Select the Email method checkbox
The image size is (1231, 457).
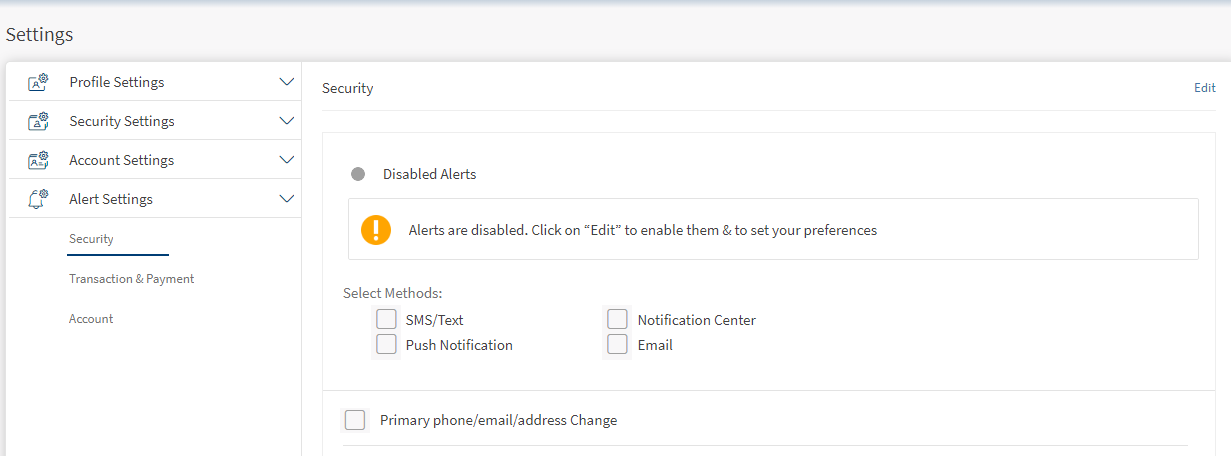[x=618, y=345]
